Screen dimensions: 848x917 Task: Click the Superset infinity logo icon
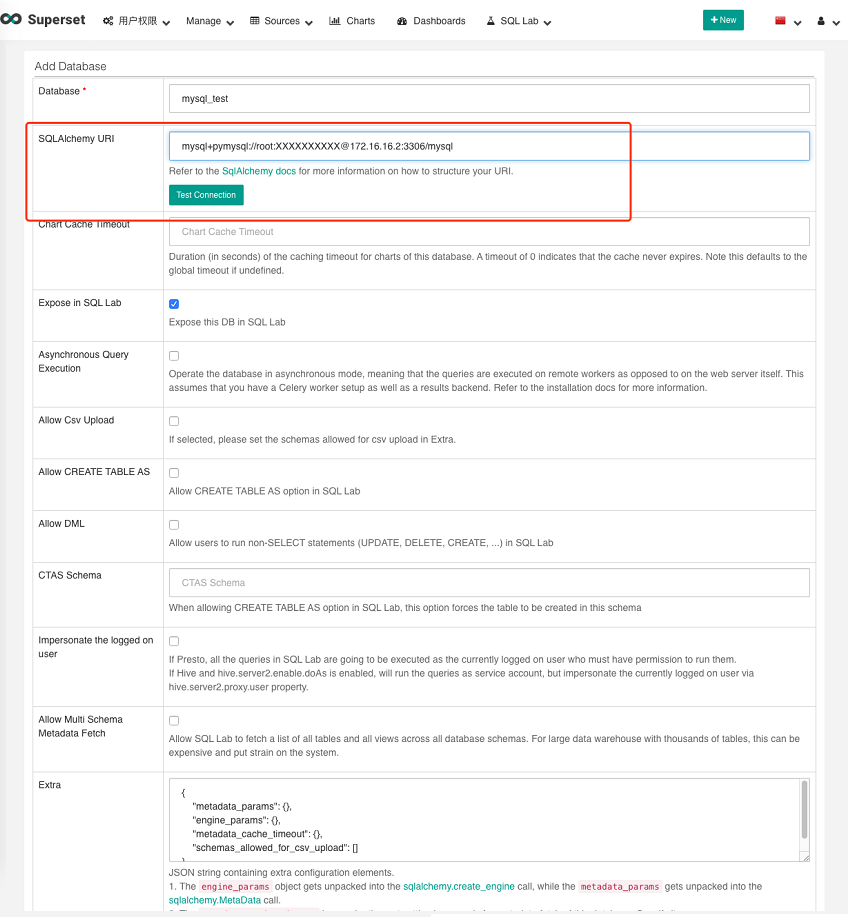tap(11, 19)
